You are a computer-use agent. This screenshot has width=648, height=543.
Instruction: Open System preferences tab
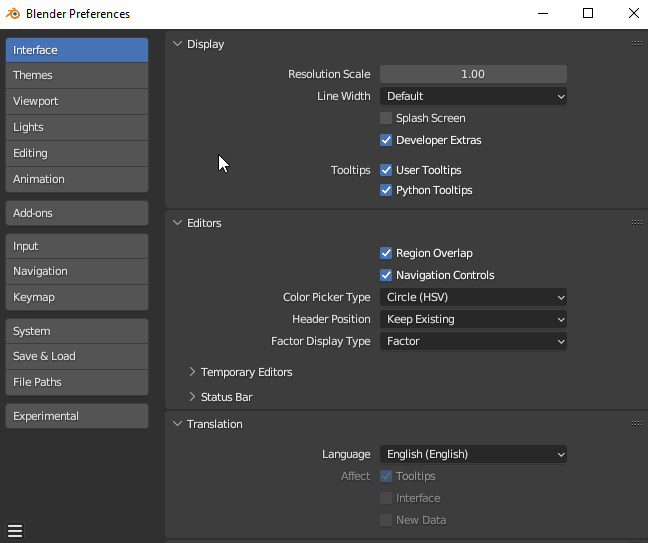(77, 331)
